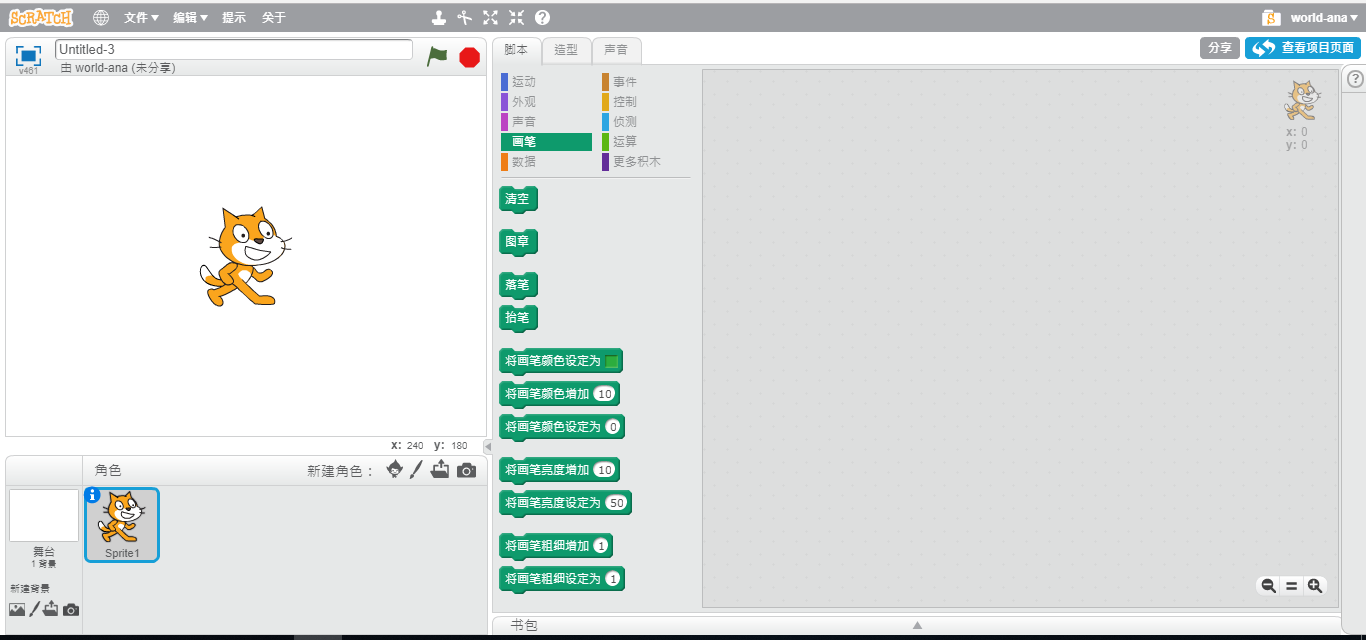Open Sprite1 info button
Viewport: 1366px width, 640px height.
pyautogui.click(x=92, y=494)
